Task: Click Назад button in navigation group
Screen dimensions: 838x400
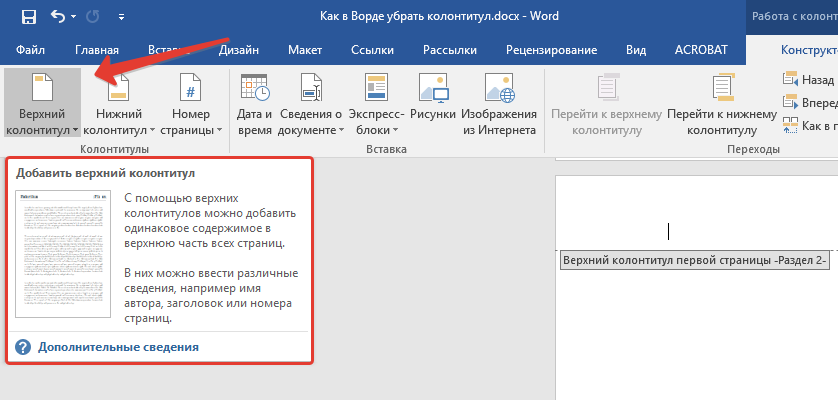Action: [x=806, y=80]
